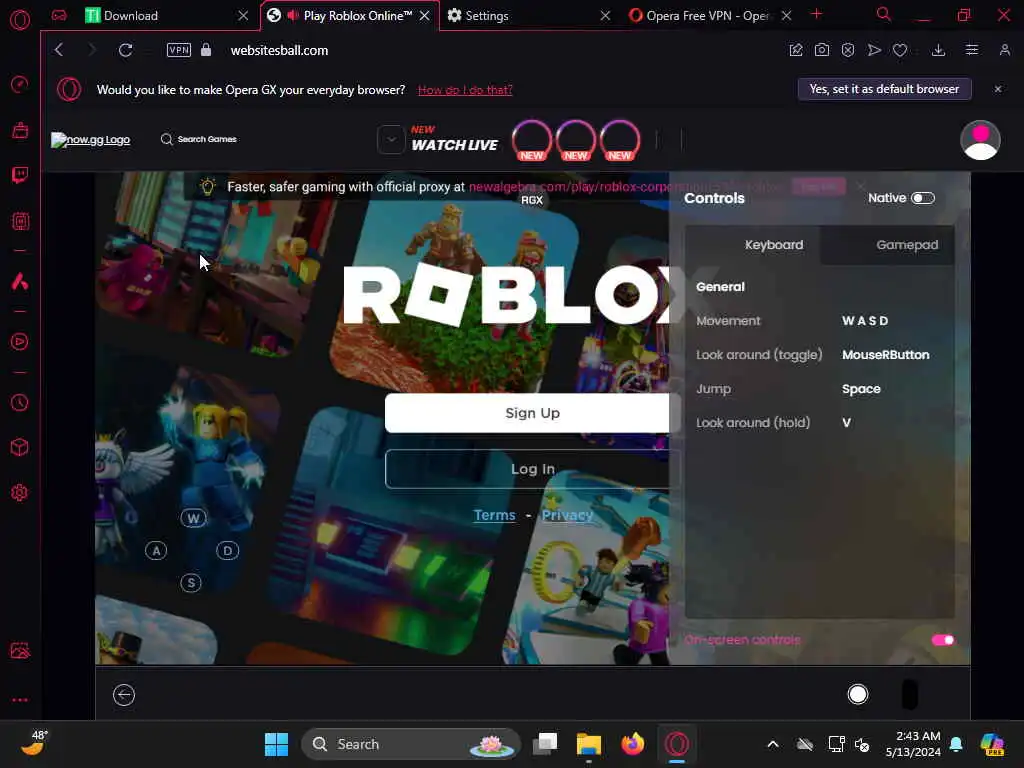1024x768 pixels.
Task: Open the first NEW live stream circle
Action: click(532, 140)
